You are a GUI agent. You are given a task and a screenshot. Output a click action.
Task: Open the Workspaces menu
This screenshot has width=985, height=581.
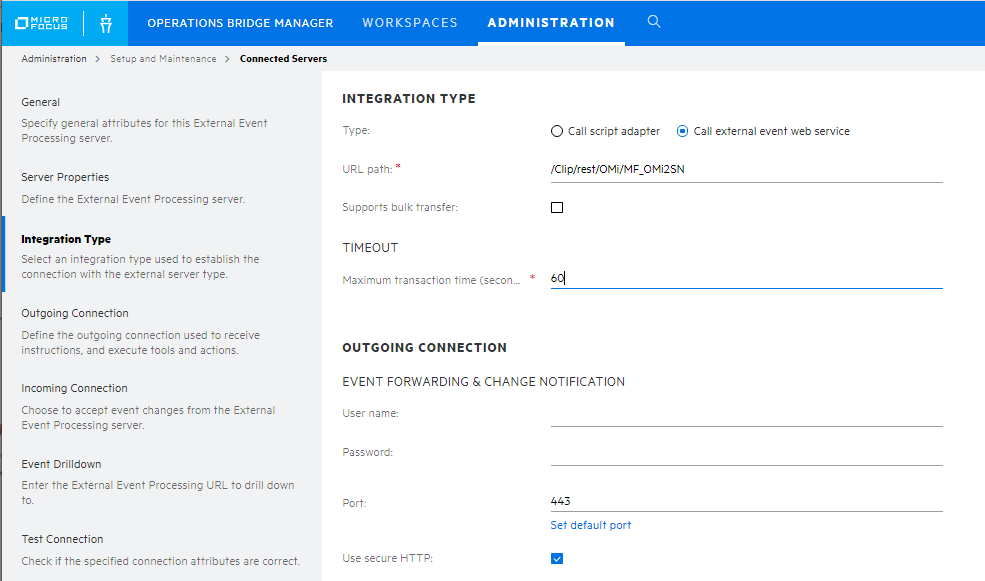(410, 23)
